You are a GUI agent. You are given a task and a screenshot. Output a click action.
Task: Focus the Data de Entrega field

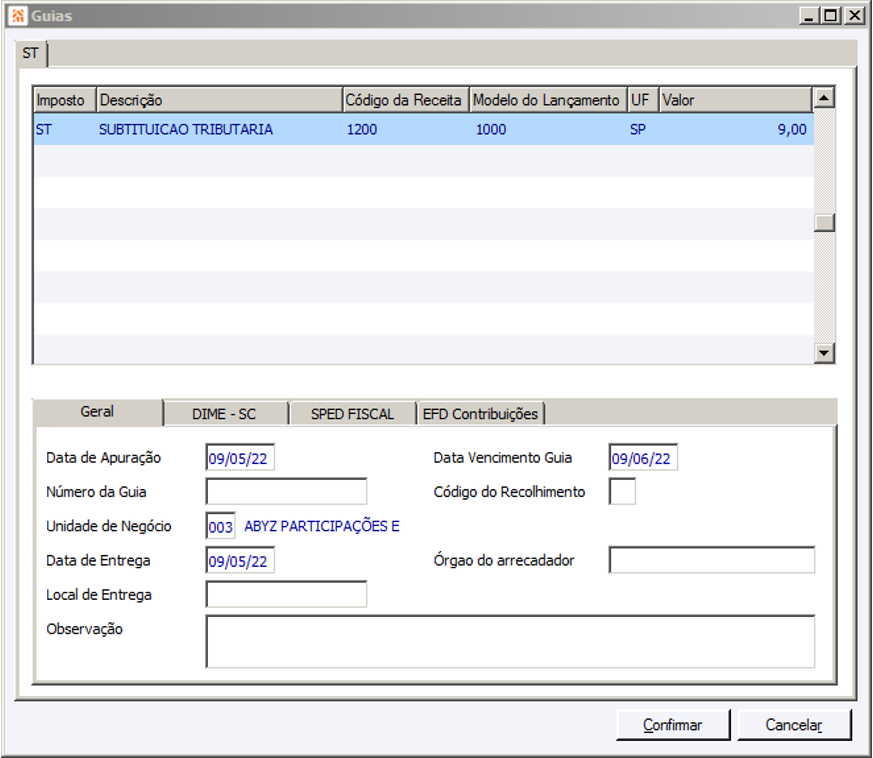240,560
